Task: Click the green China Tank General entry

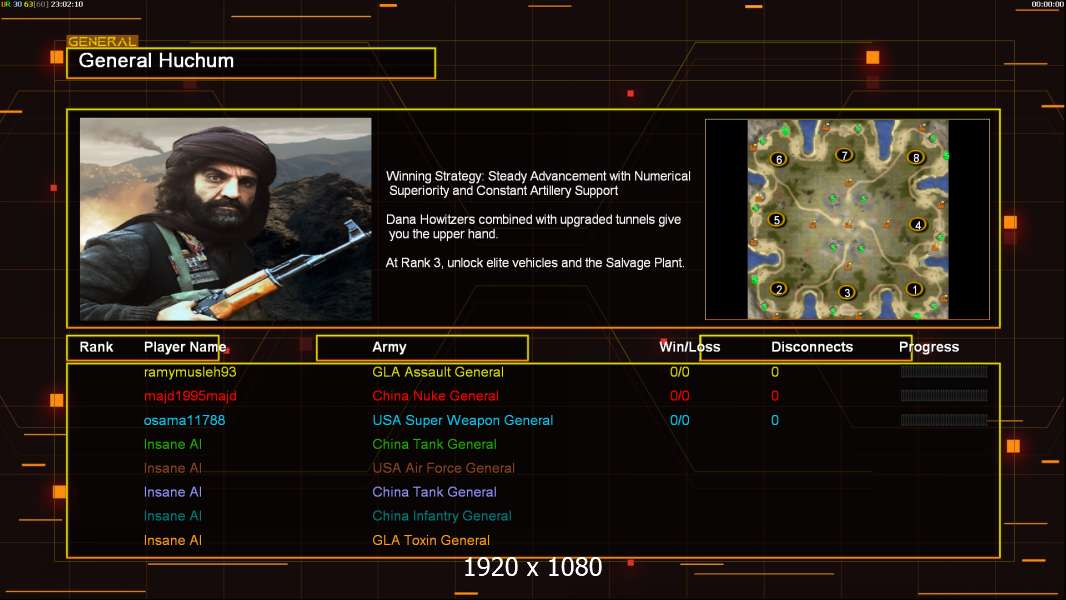Action: 434,444
